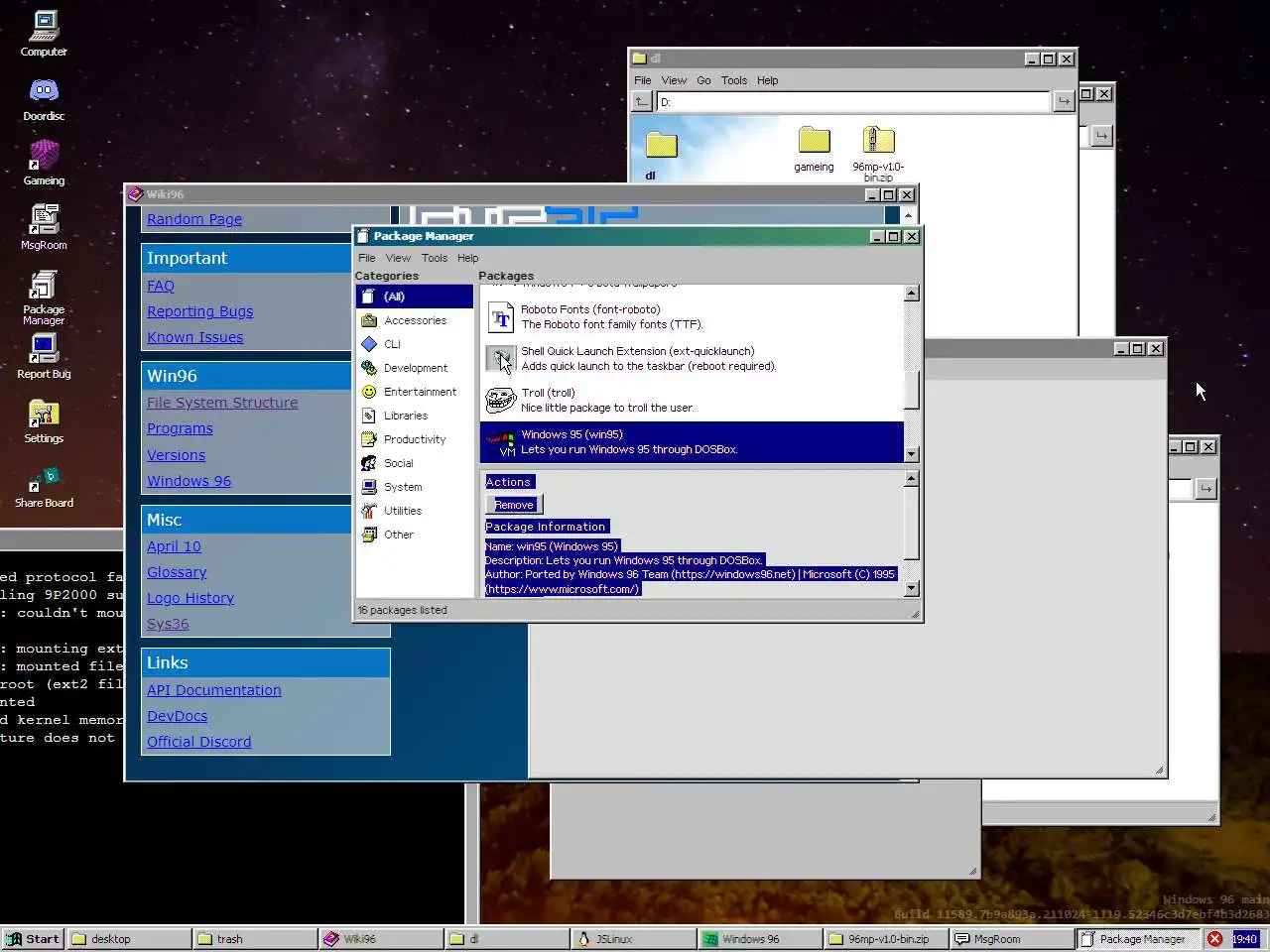
Task: Open the Random Page link in Wiki96
Action: tap(194, 219)
